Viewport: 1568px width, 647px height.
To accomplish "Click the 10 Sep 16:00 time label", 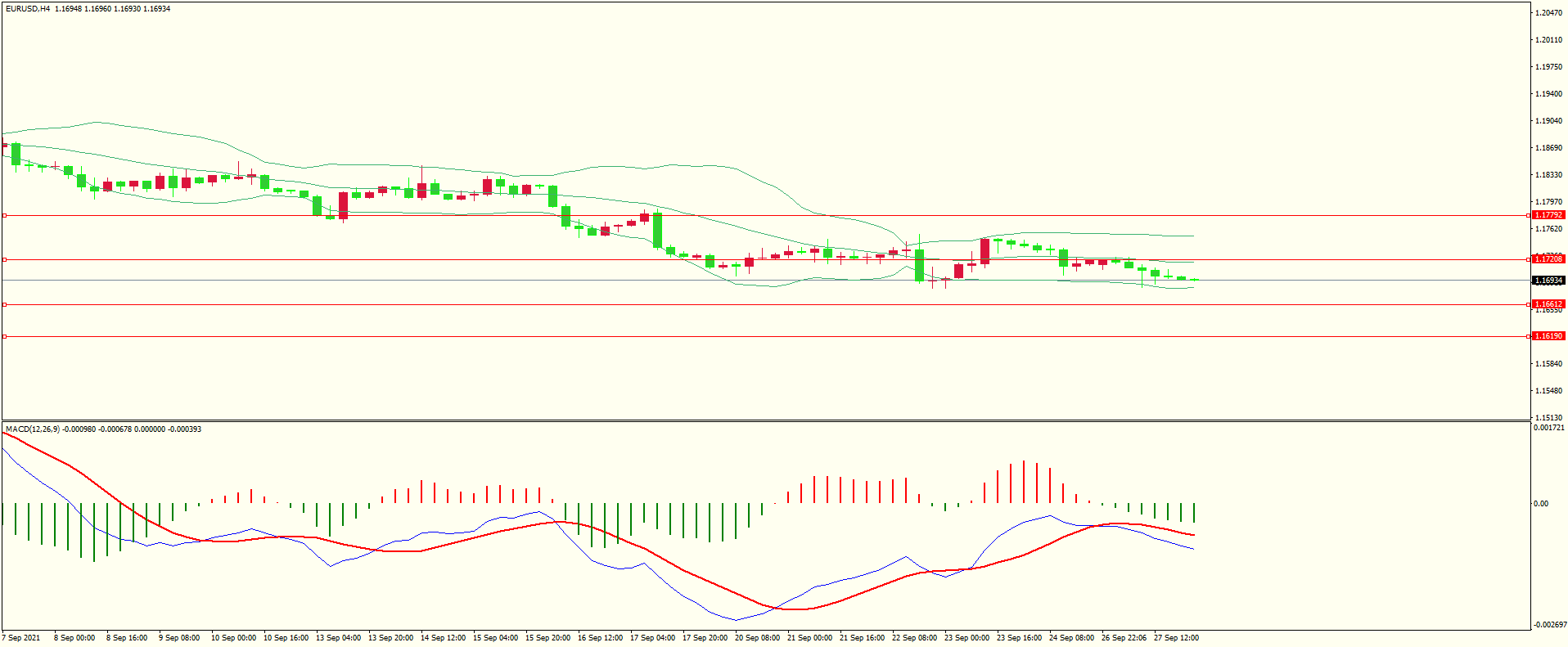I will (286, 638).
